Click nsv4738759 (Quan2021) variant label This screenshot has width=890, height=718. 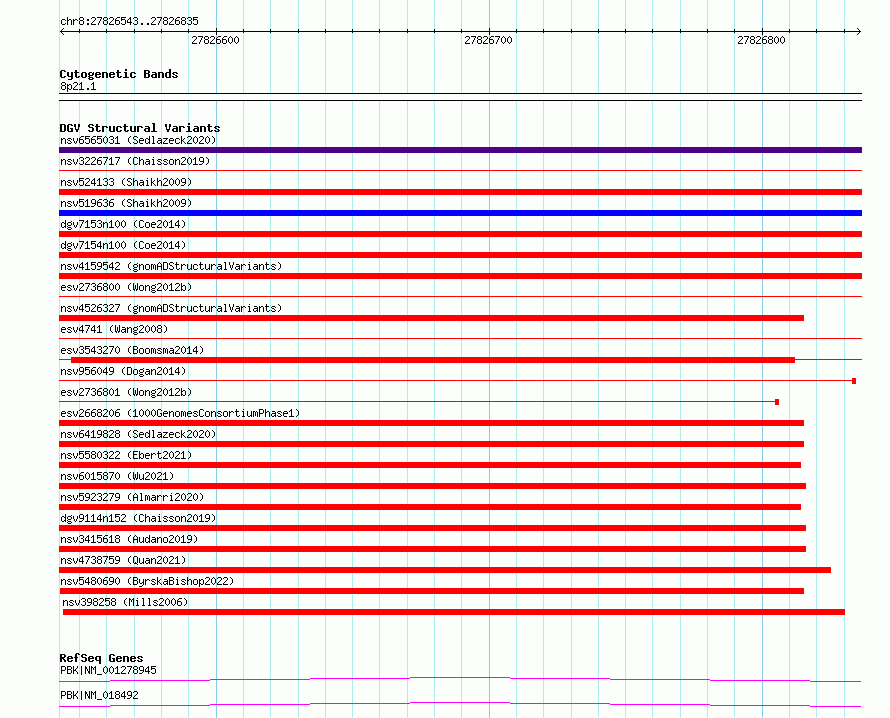coord(123,560)
